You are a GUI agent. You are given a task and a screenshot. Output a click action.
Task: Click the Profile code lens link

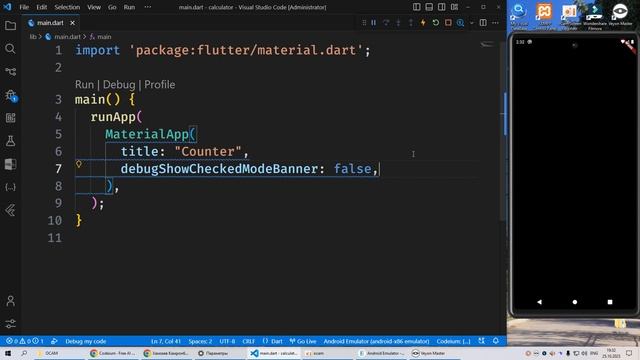160,84
